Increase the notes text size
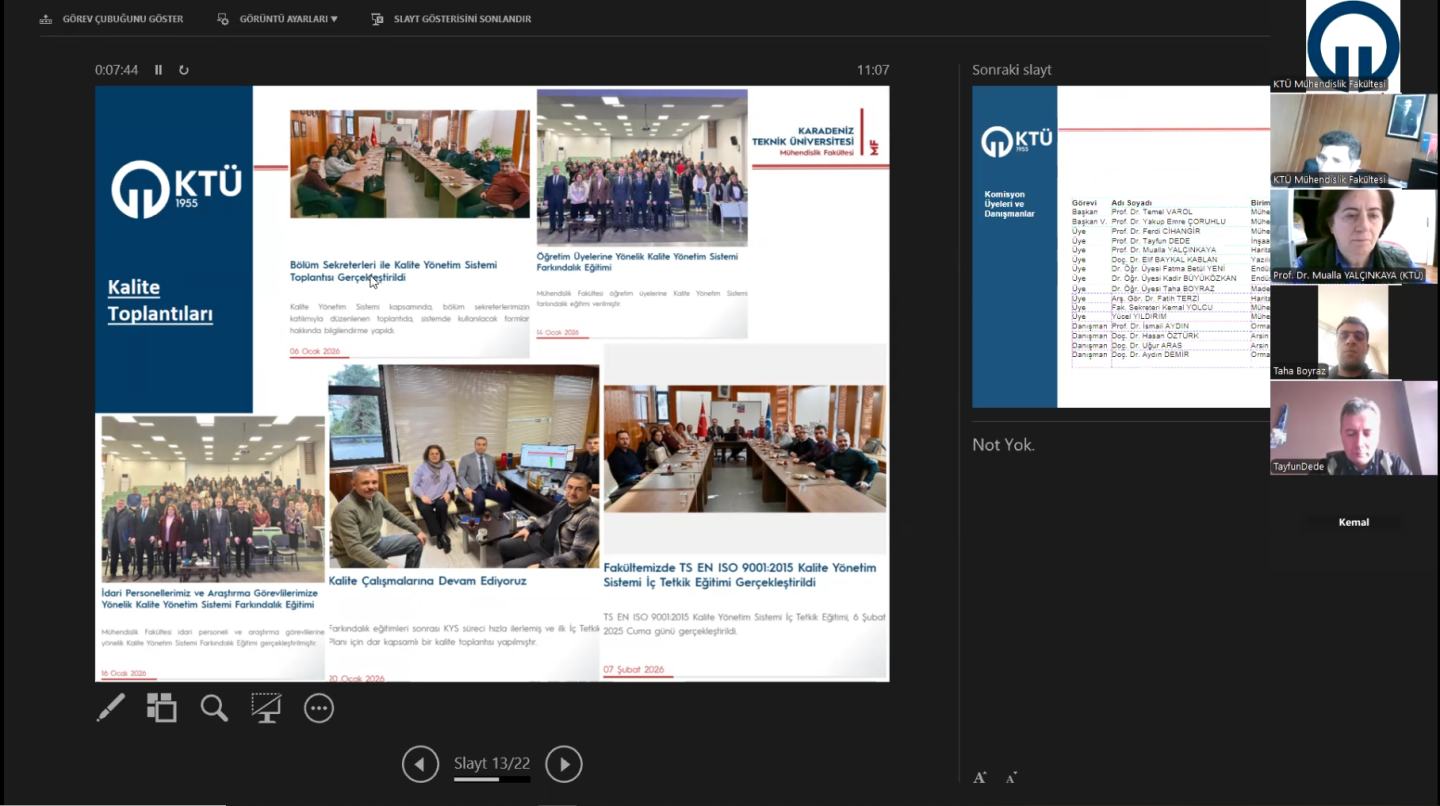1440x806 pixels. click(980, 777)
